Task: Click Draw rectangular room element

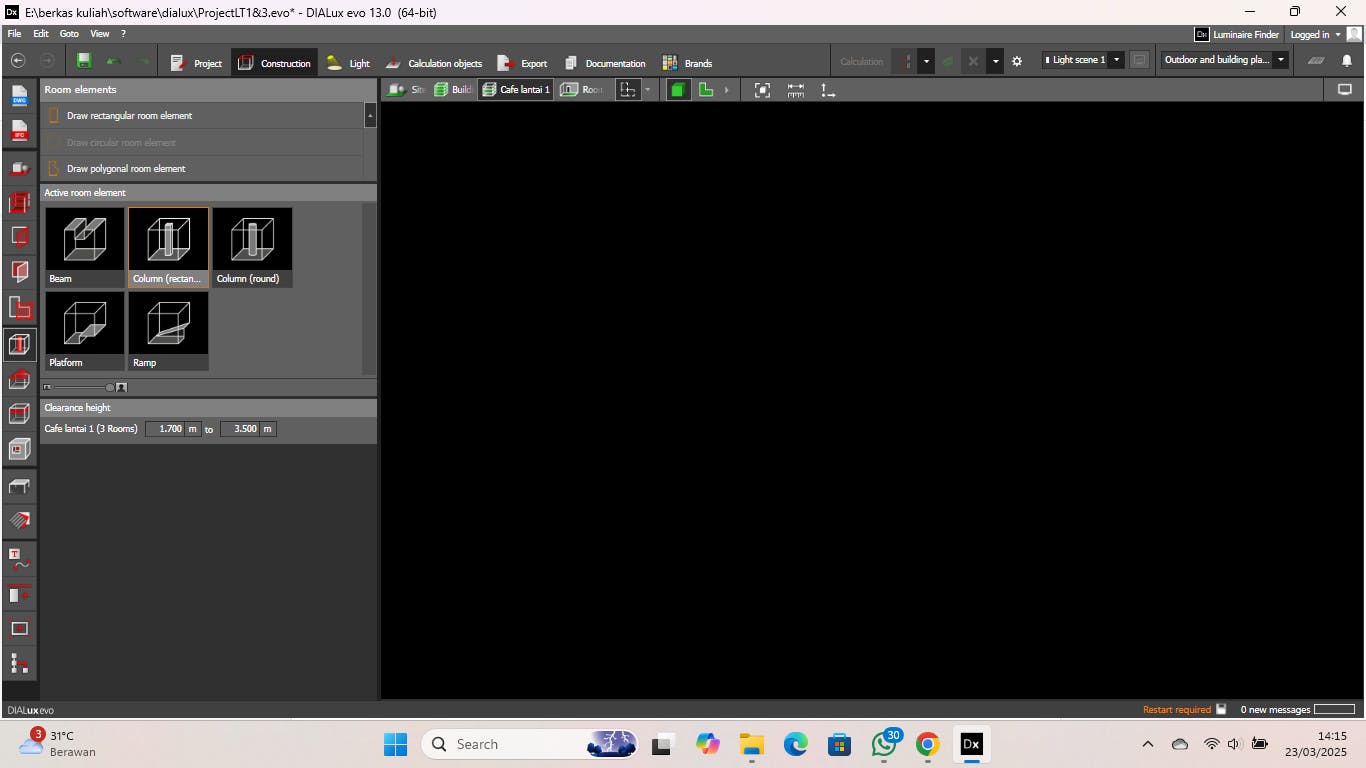Action: (202, 116)
